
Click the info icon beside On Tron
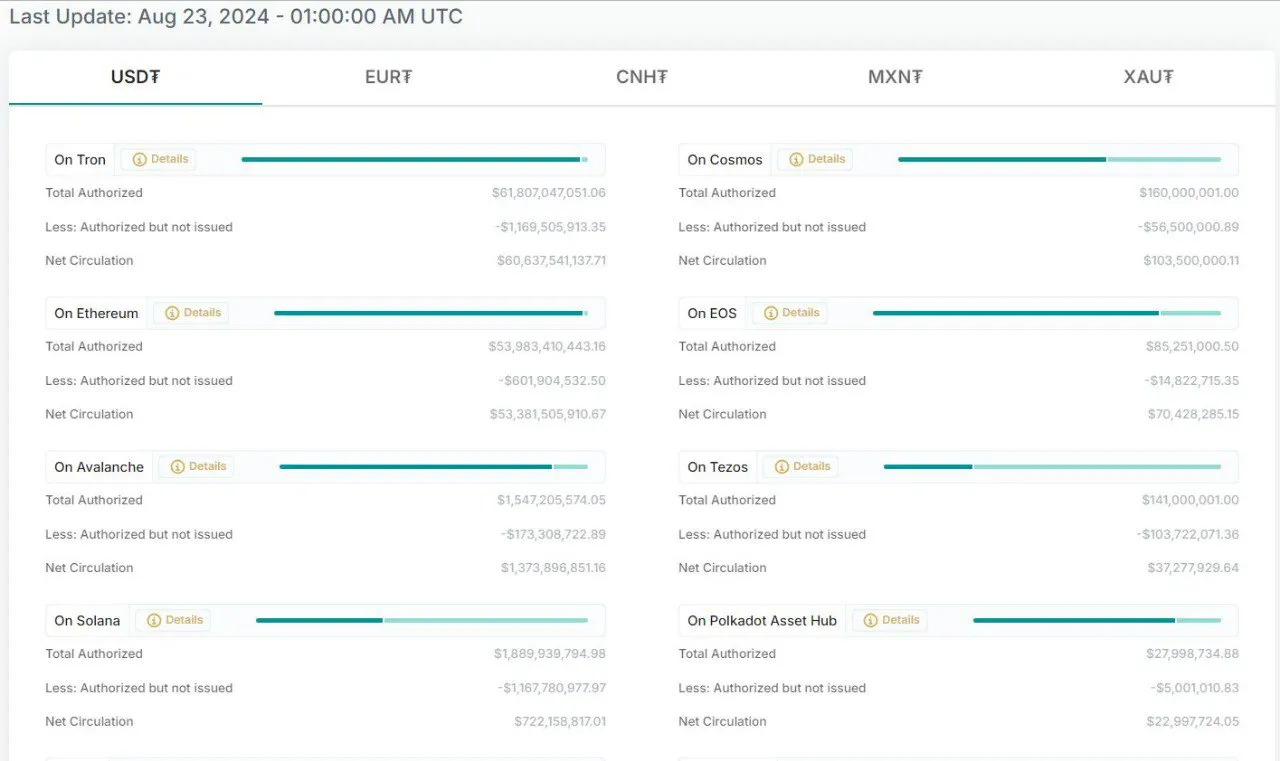[140, 159]
